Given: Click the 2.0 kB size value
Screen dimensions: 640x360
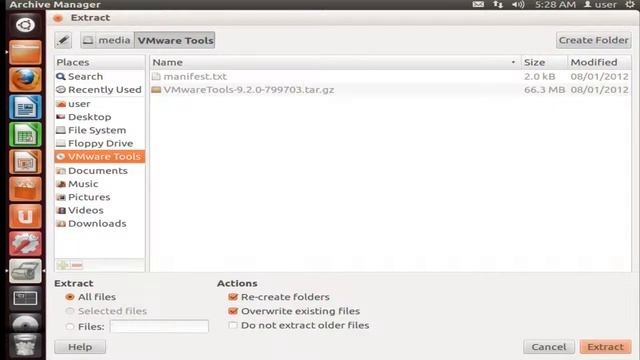Looking at the screenshot, I should pos(539,76).
